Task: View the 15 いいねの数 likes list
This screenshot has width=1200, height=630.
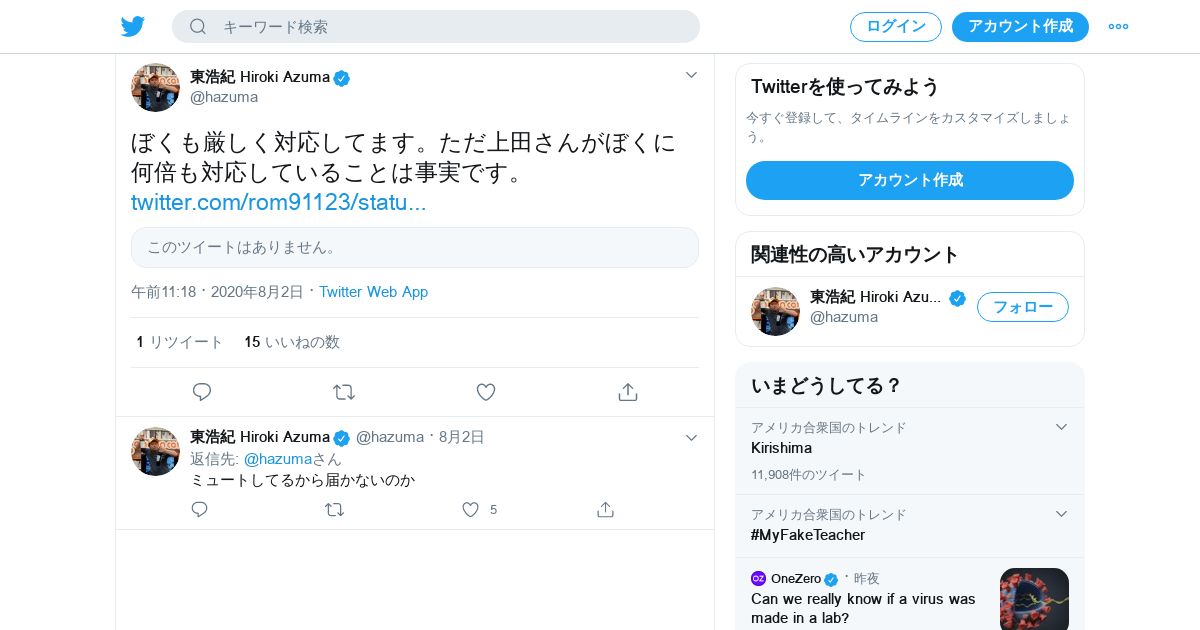Action: point(292,342)
